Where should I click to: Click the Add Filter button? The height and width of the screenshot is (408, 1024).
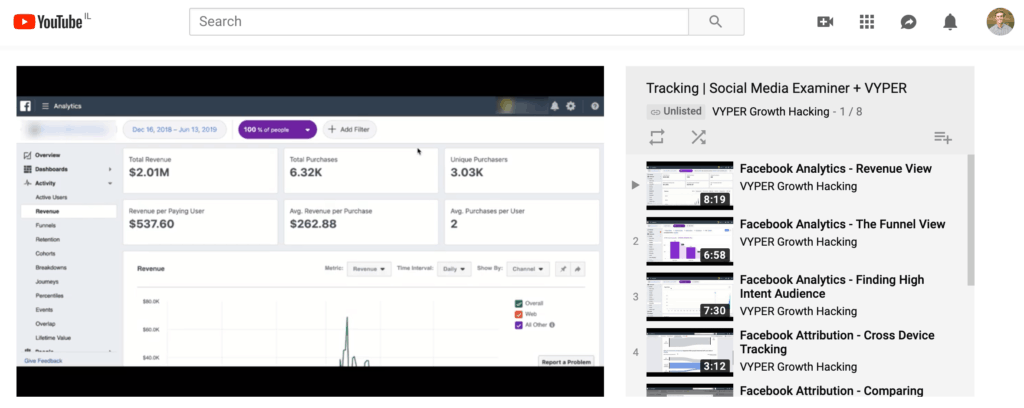pos(349,129)
